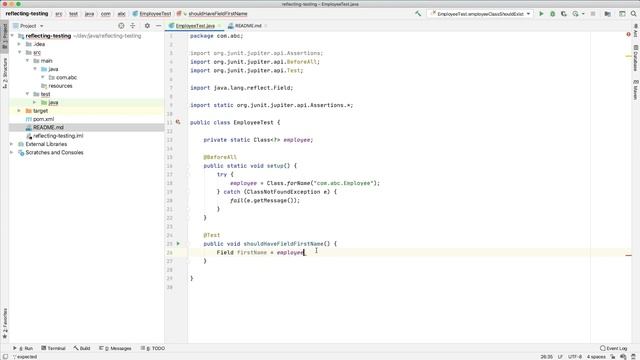Hide the Project panel with minus icon
The width and height of the screenshot is (640, 360).
coord(158,26)
